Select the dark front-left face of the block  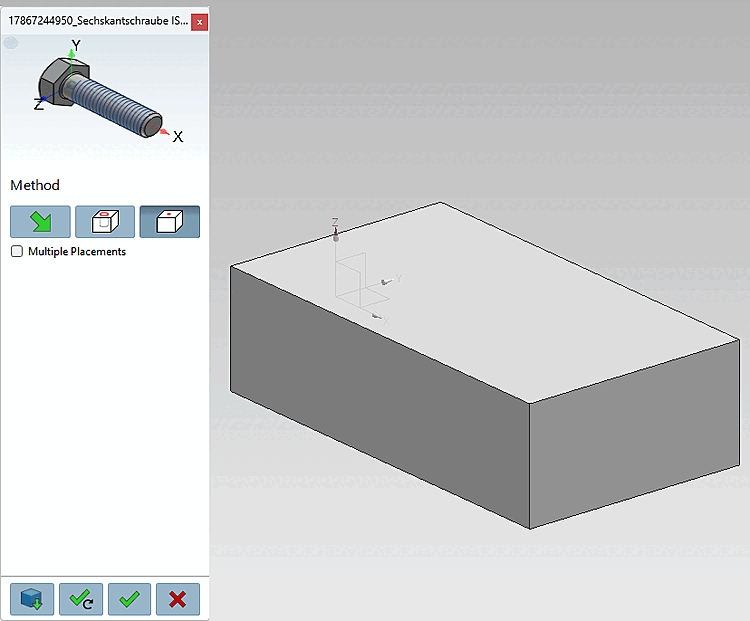point(380,397)
